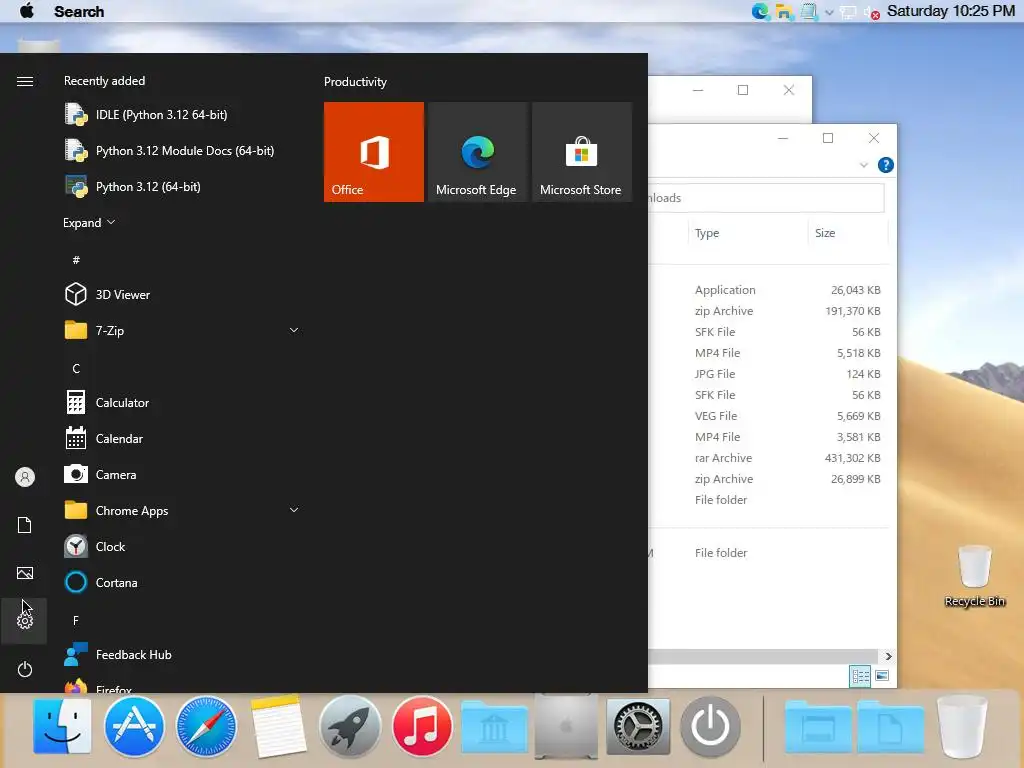Show hidden tray icons chevron
Image resolution: width=1024 pixels, height=768 pixels.
829,12
